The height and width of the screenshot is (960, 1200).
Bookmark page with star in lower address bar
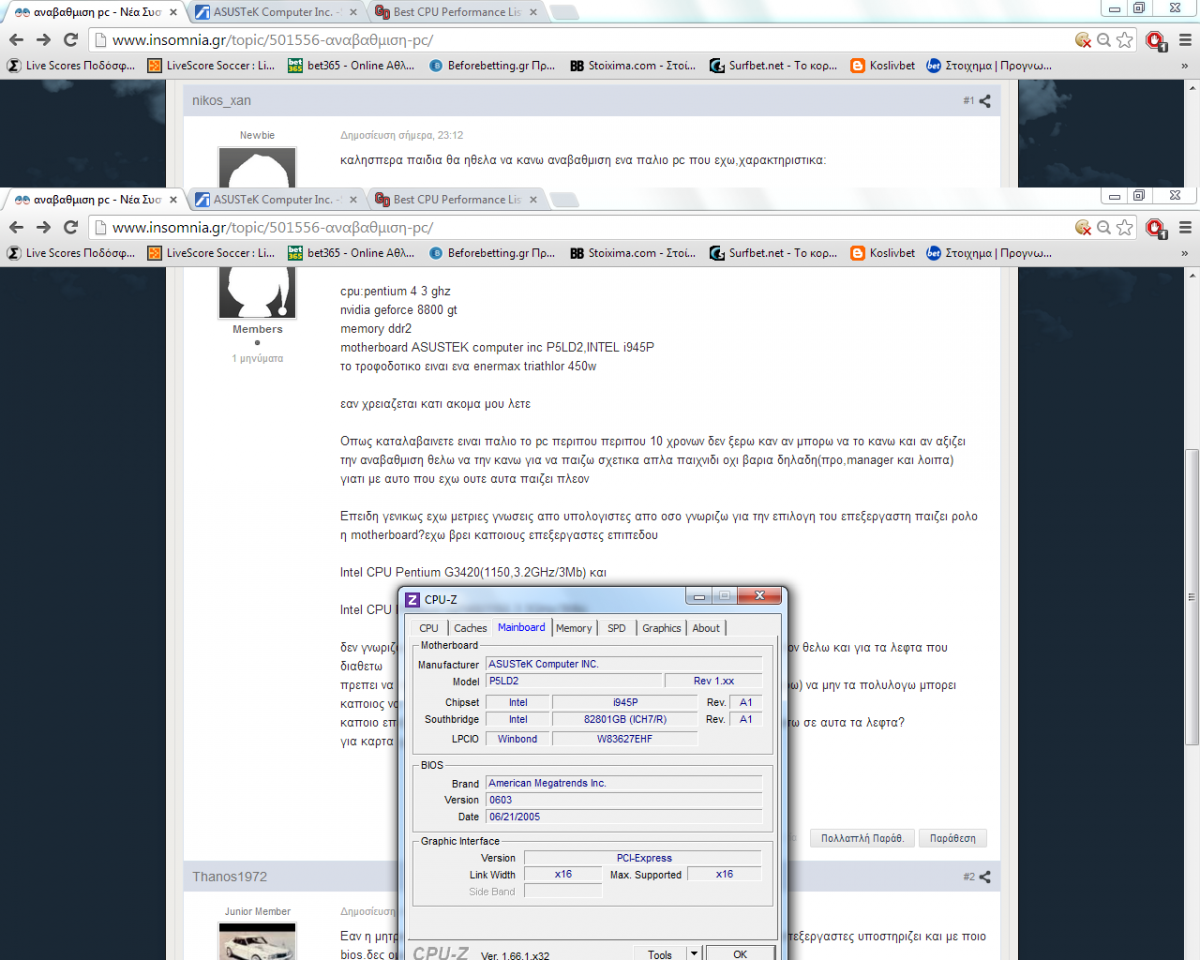click(1125, 227)
